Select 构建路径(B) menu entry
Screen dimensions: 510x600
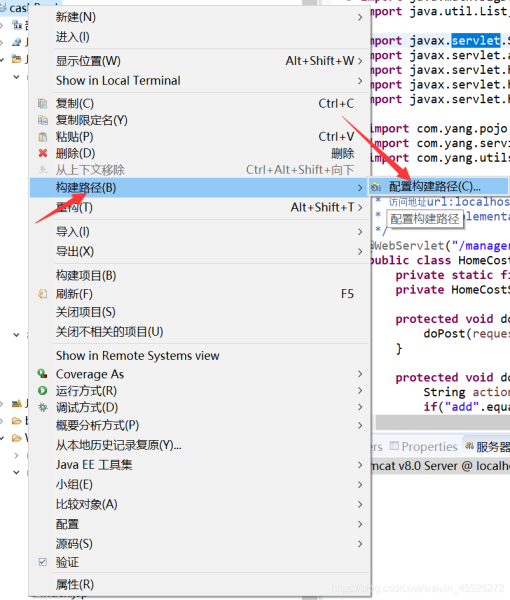tap(199, 188)
